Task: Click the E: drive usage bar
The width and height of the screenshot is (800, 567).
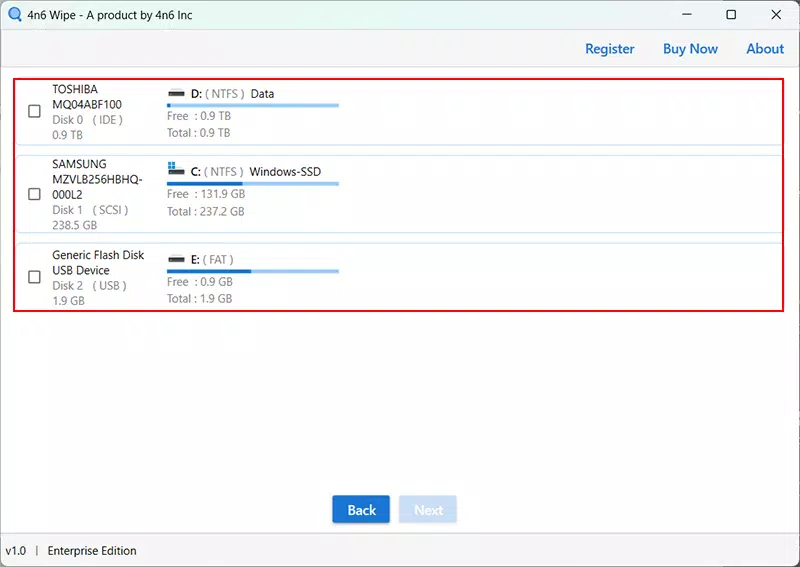Action: [x=253, y=272]
